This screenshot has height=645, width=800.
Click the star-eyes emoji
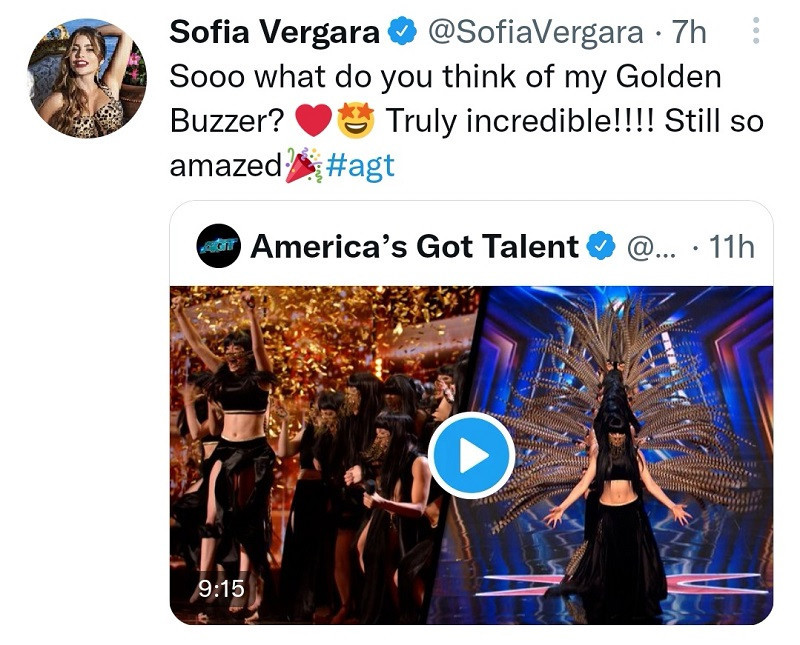(x=356, y=120)
